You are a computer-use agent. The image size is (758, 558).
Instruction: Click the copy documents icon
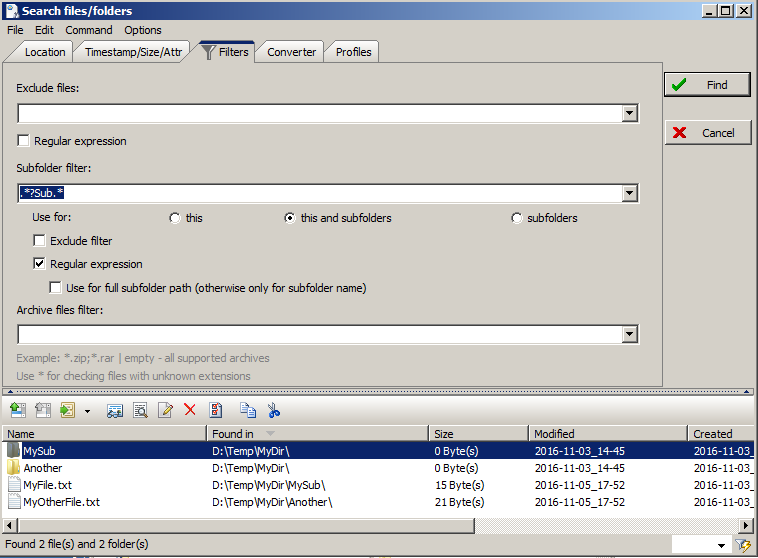pos(247,410)
